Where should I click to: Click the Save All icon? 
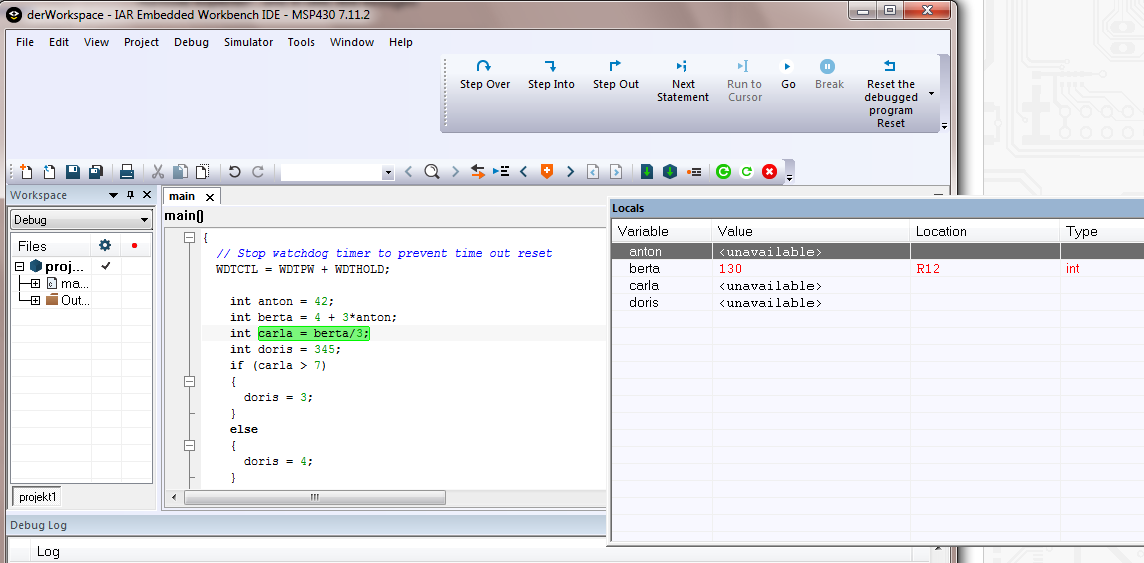pos(96,171)
